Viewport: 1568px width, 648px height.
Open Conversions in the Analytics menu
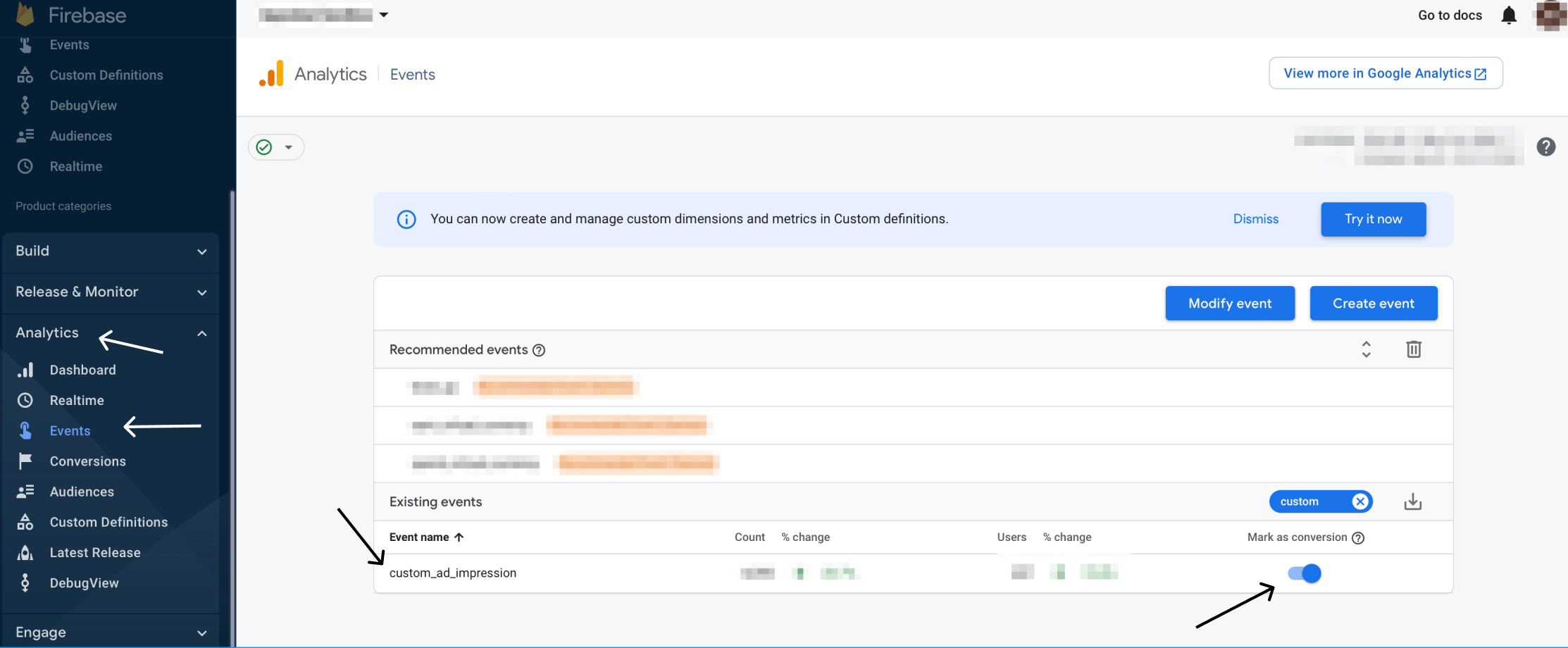(87, 461)
